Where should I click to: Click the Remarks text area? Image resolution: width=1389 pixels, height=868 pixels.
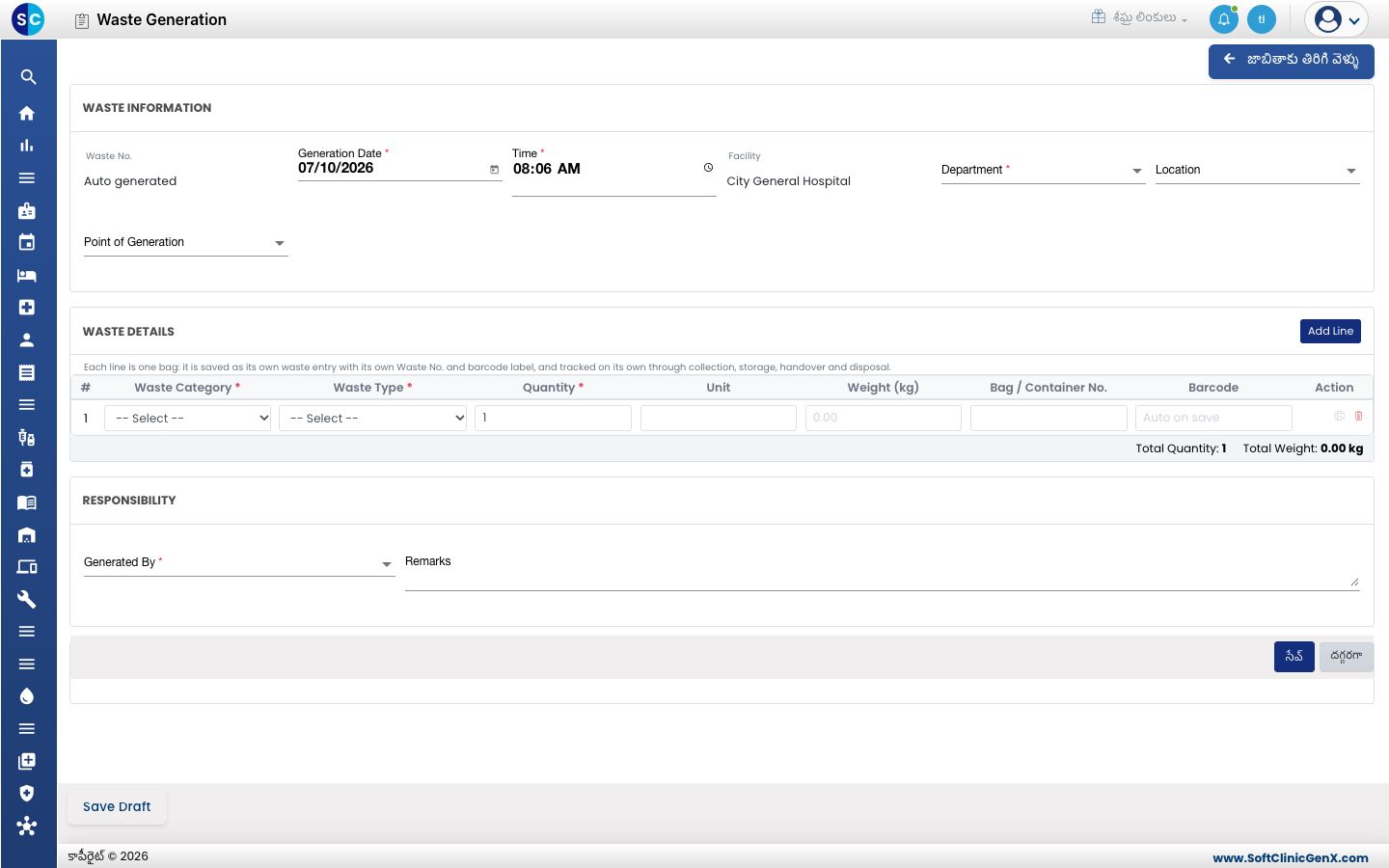882,571
